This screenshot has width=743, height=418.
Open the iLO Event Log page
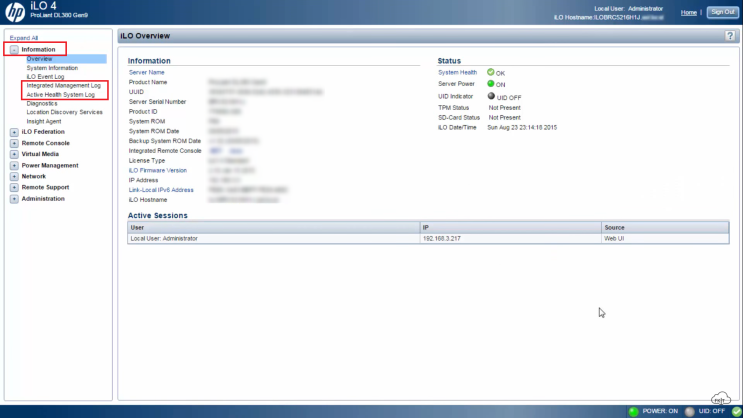(45, 76)
